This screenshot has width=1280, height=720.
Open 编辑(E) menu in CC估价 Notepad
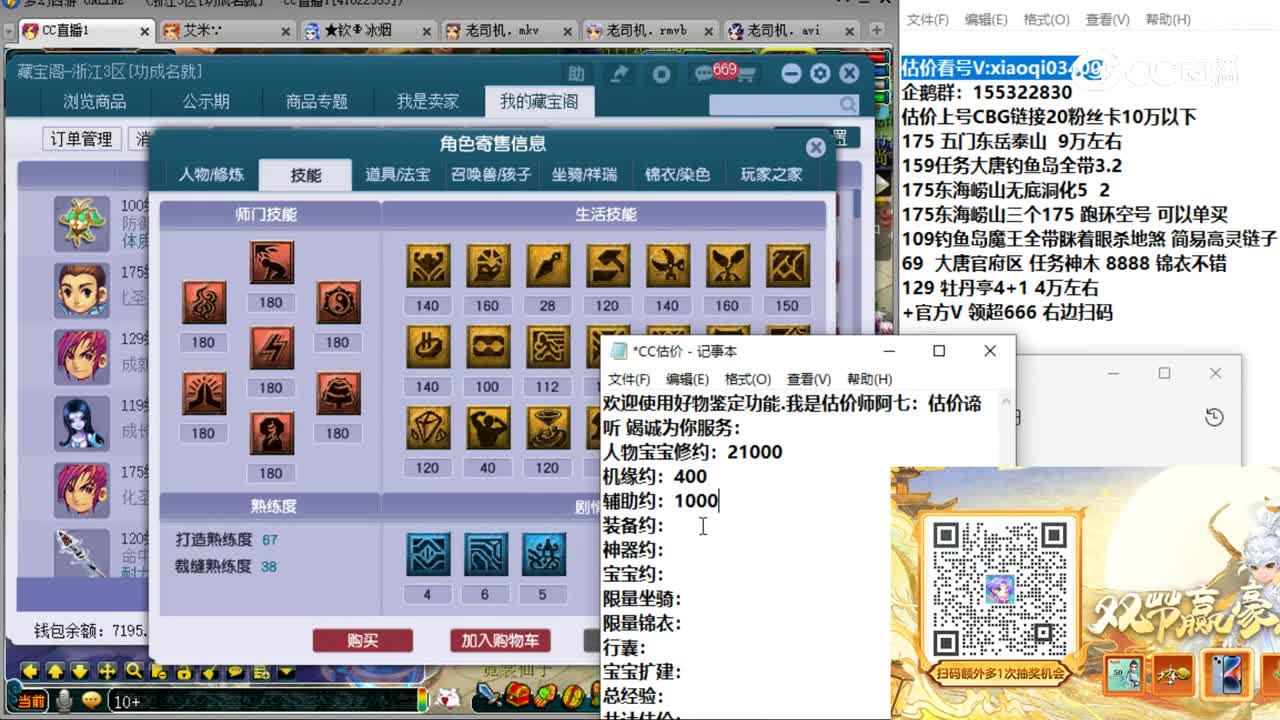pos(687,379)
